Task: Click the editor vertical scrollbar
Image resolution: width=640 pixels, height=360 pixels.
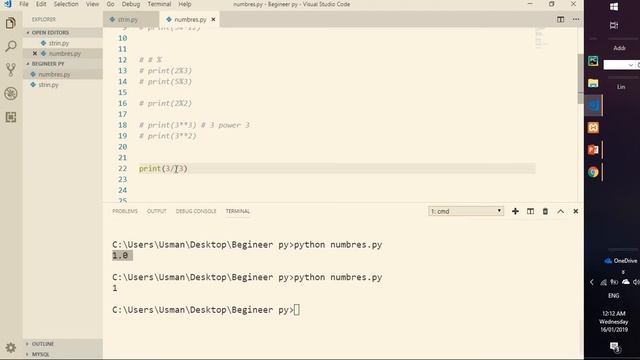Action: 580,78
